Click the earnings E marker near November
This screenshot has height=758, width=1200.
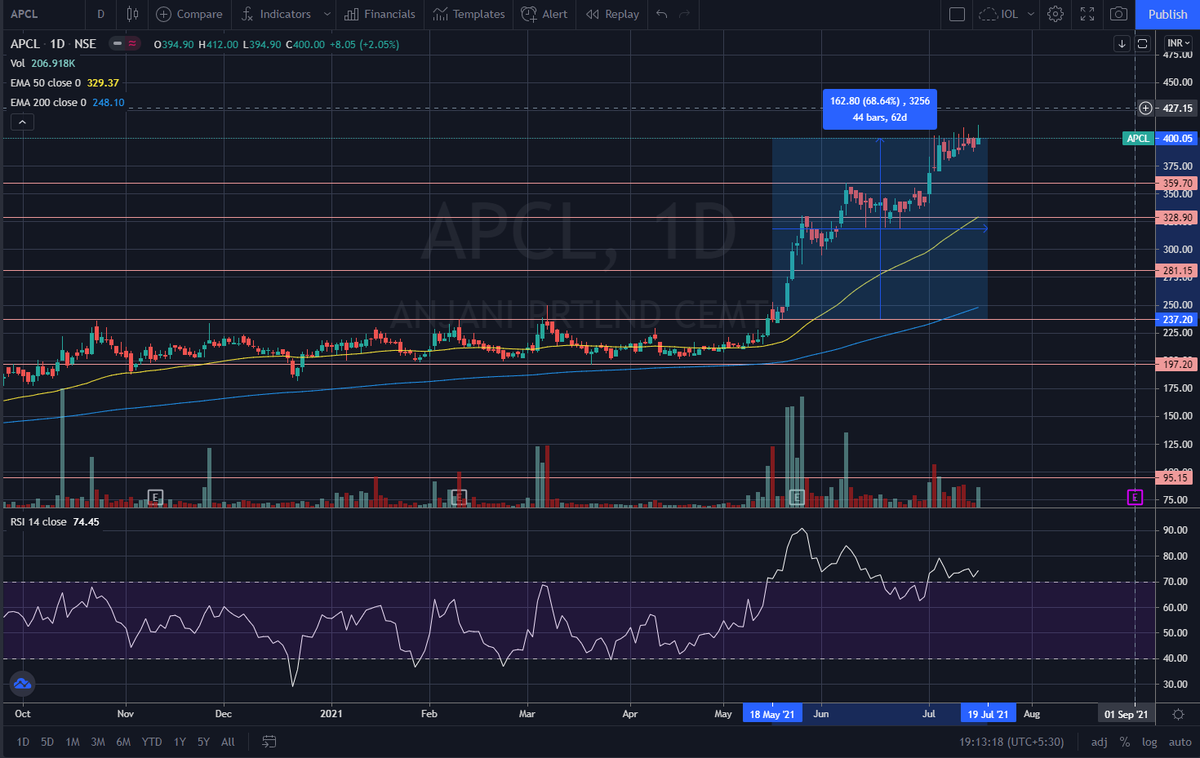click(155, 497)
